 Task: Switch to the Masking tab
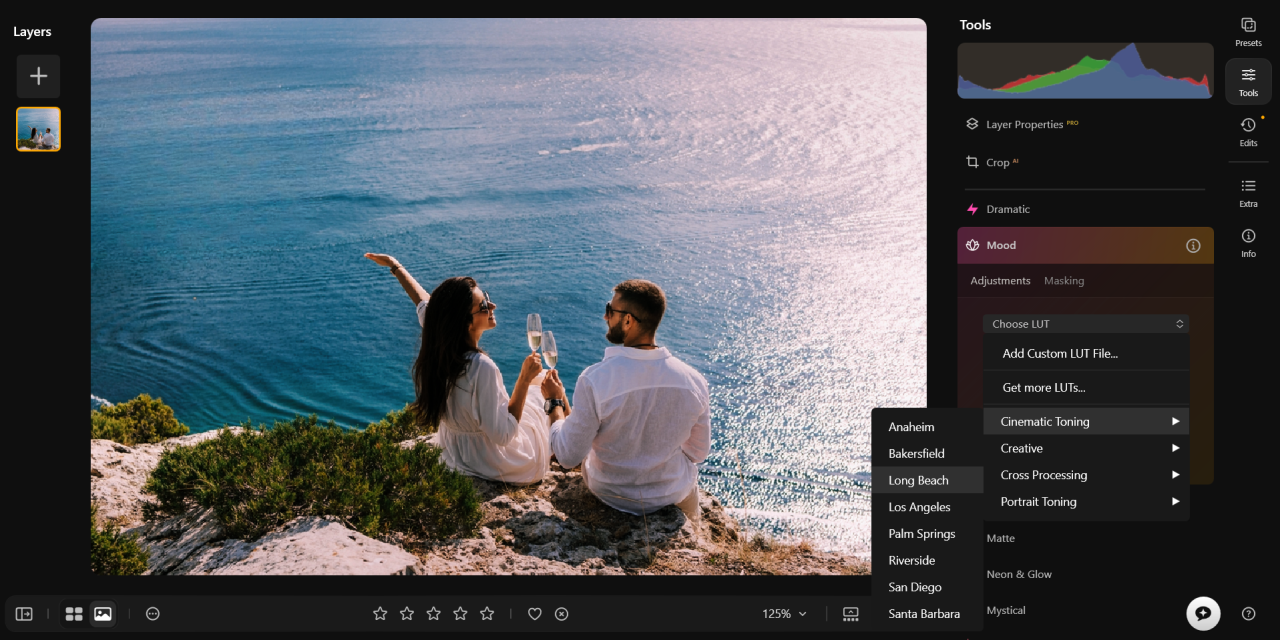point(1064,281)
